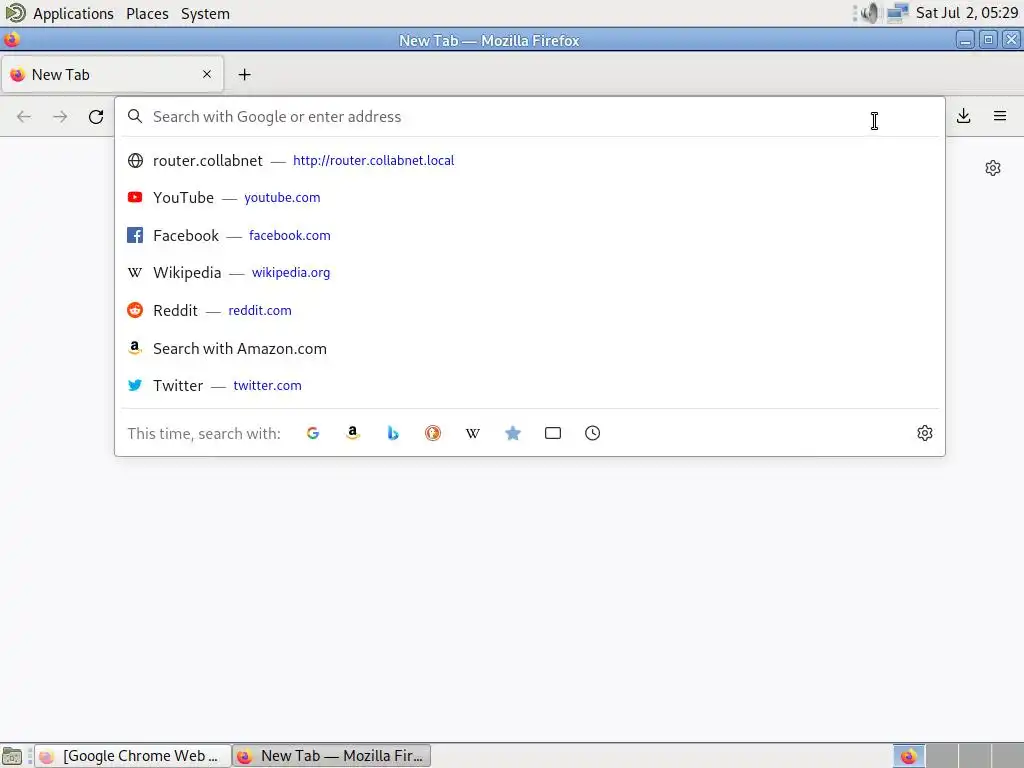Open new tab page personalize gear
Screen dimensions: 1024x768
tap(993, 168)
